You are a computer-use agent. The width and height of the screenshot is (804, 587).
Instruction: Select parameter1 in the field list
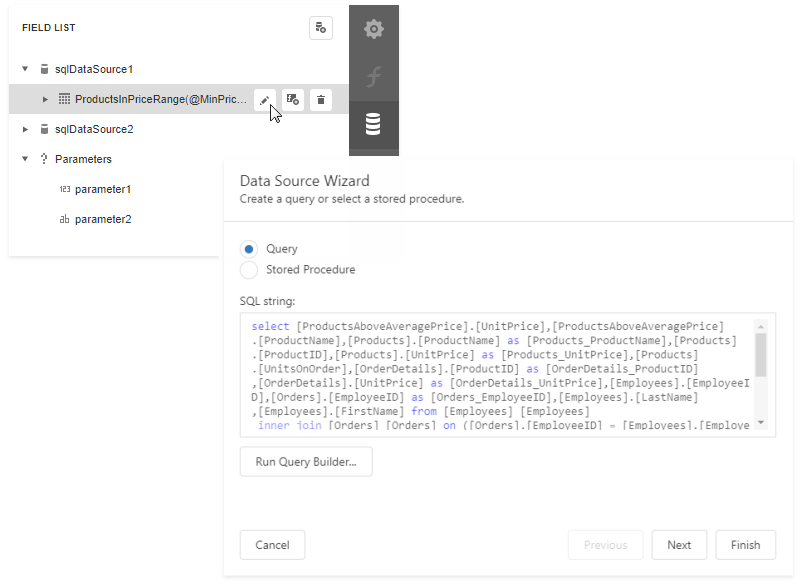point(102,189)
